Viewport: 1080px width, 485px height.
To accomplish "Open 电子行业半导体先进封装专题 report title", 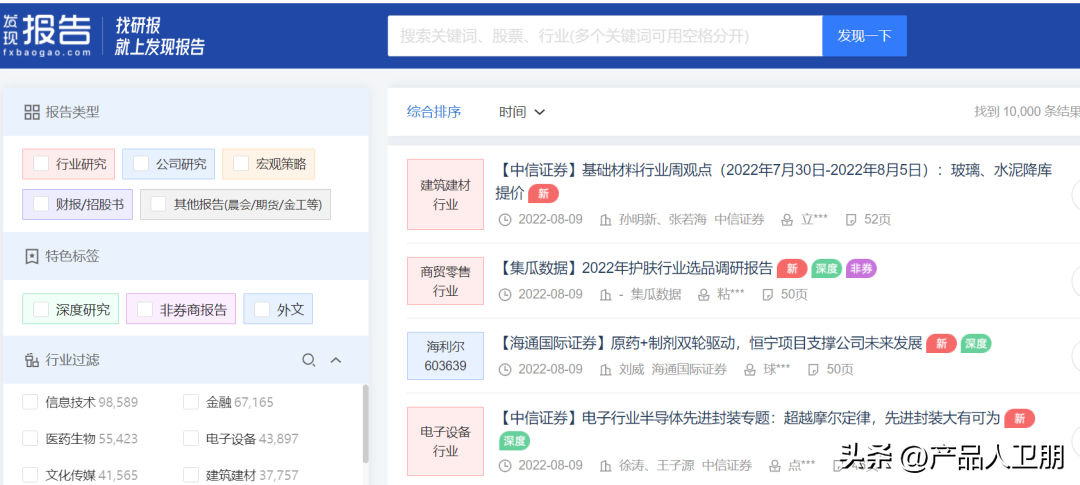I will (x=747, y=418).
